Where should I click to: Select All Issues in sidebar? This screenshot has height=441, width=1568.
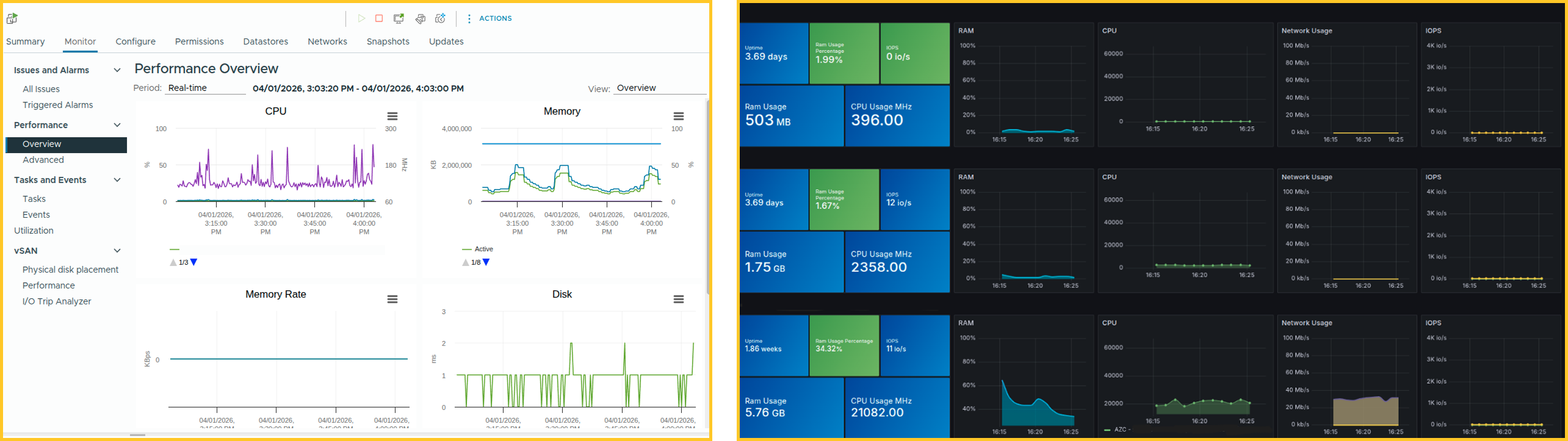pos(41,89)
